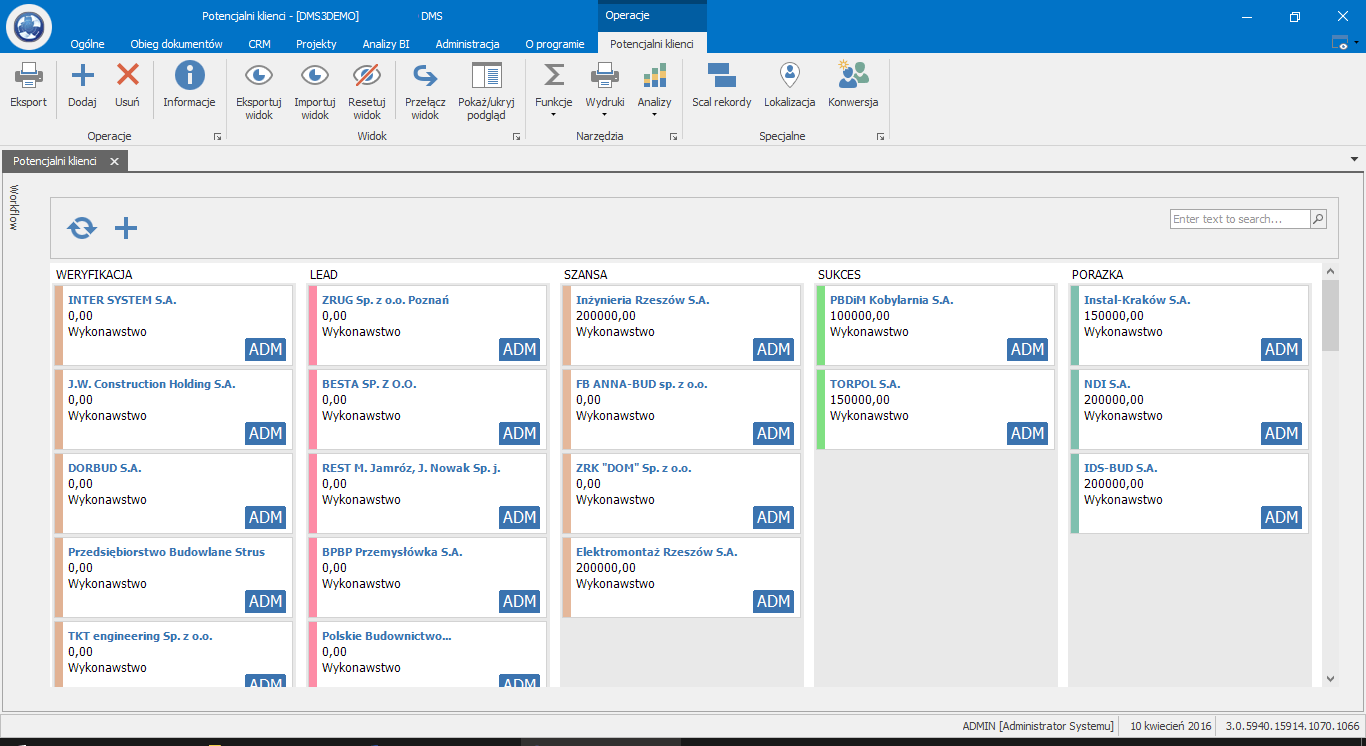Click ADM badge on PBDiM Kobylarnia card
The width and height of the screenshot is (1366, 746).
pos(1027,349)
